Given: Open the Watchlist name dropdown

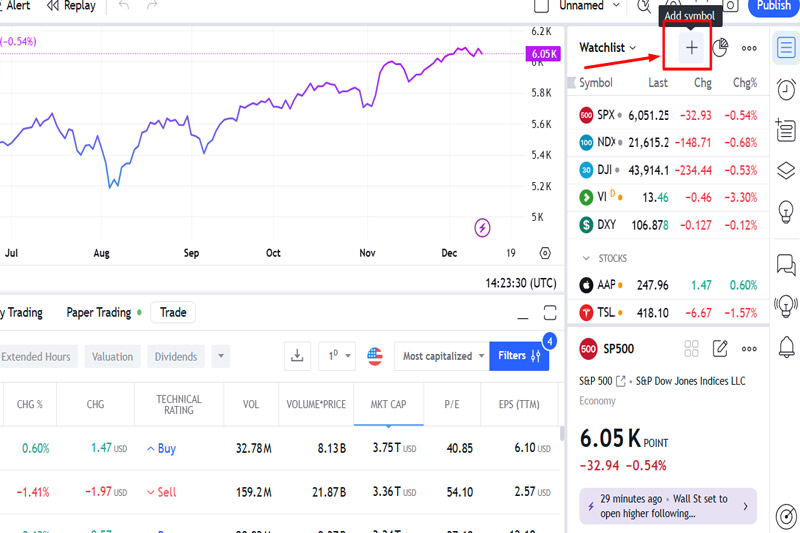Looking at the screenshot, I should pyautogui.click(x=608, y=48).
